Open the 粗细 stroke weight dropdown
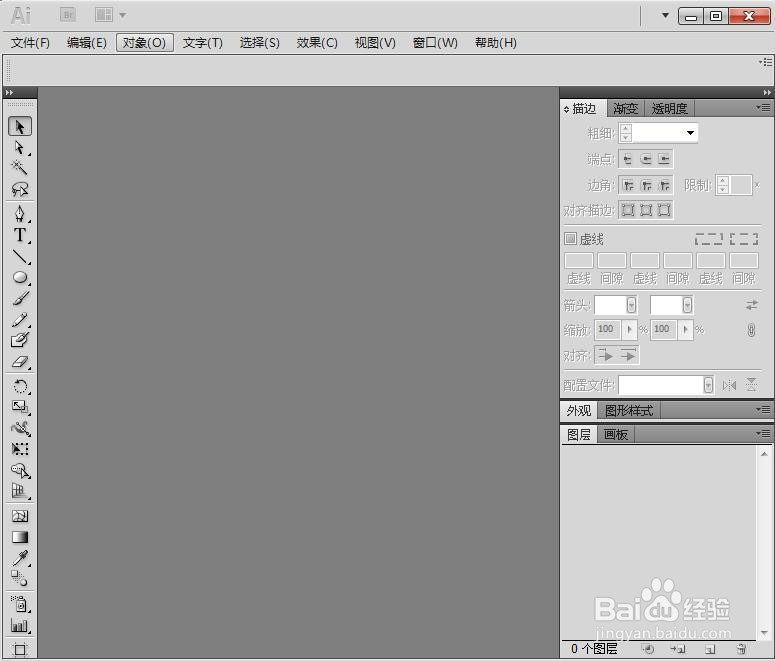This screenshot has height=661, width=775. click(690, 132)
